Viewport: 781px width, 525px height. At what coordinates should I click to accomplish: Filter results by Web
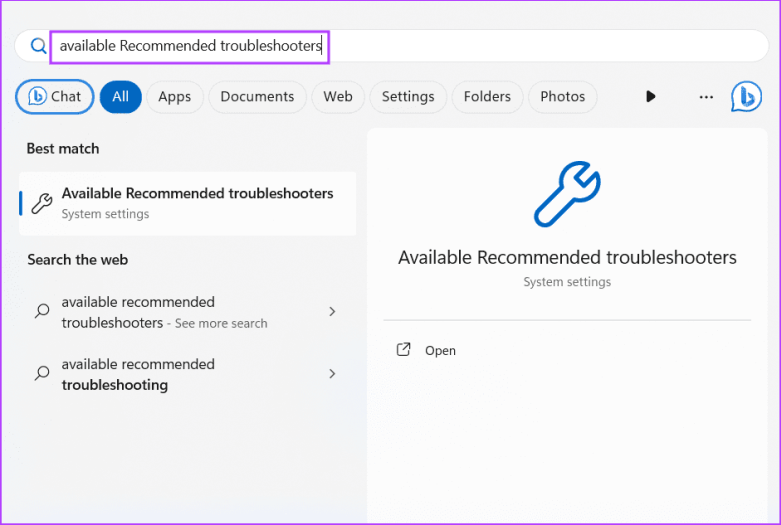(x=338, y=97)
